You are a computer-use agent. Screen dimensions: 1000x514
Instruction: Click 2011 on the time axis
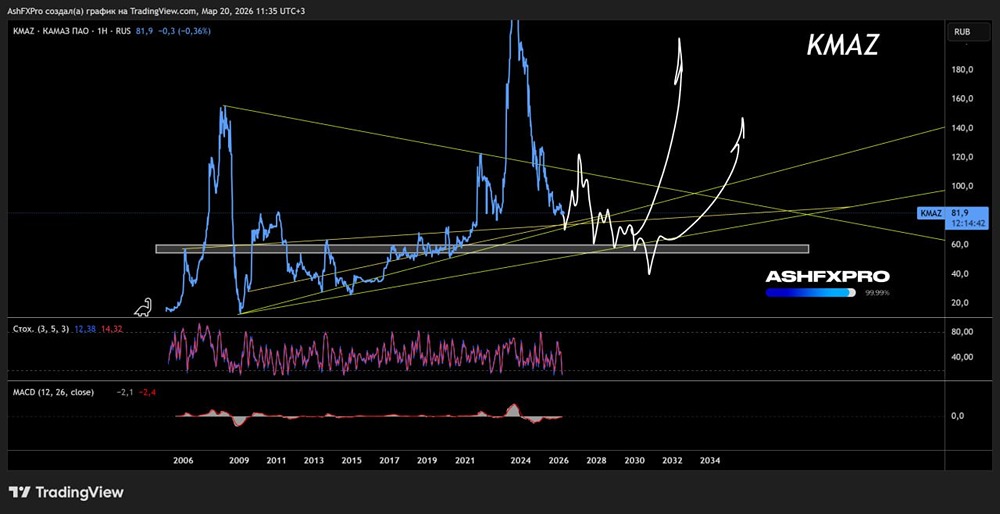click(276, 460)
